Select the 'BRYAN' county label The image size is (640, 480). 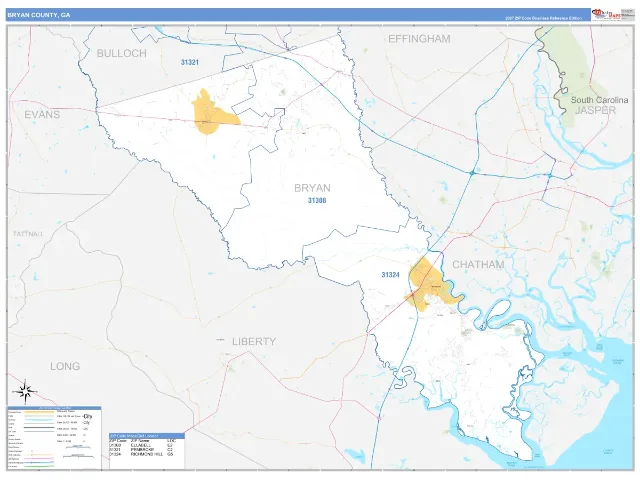point(312,188)
